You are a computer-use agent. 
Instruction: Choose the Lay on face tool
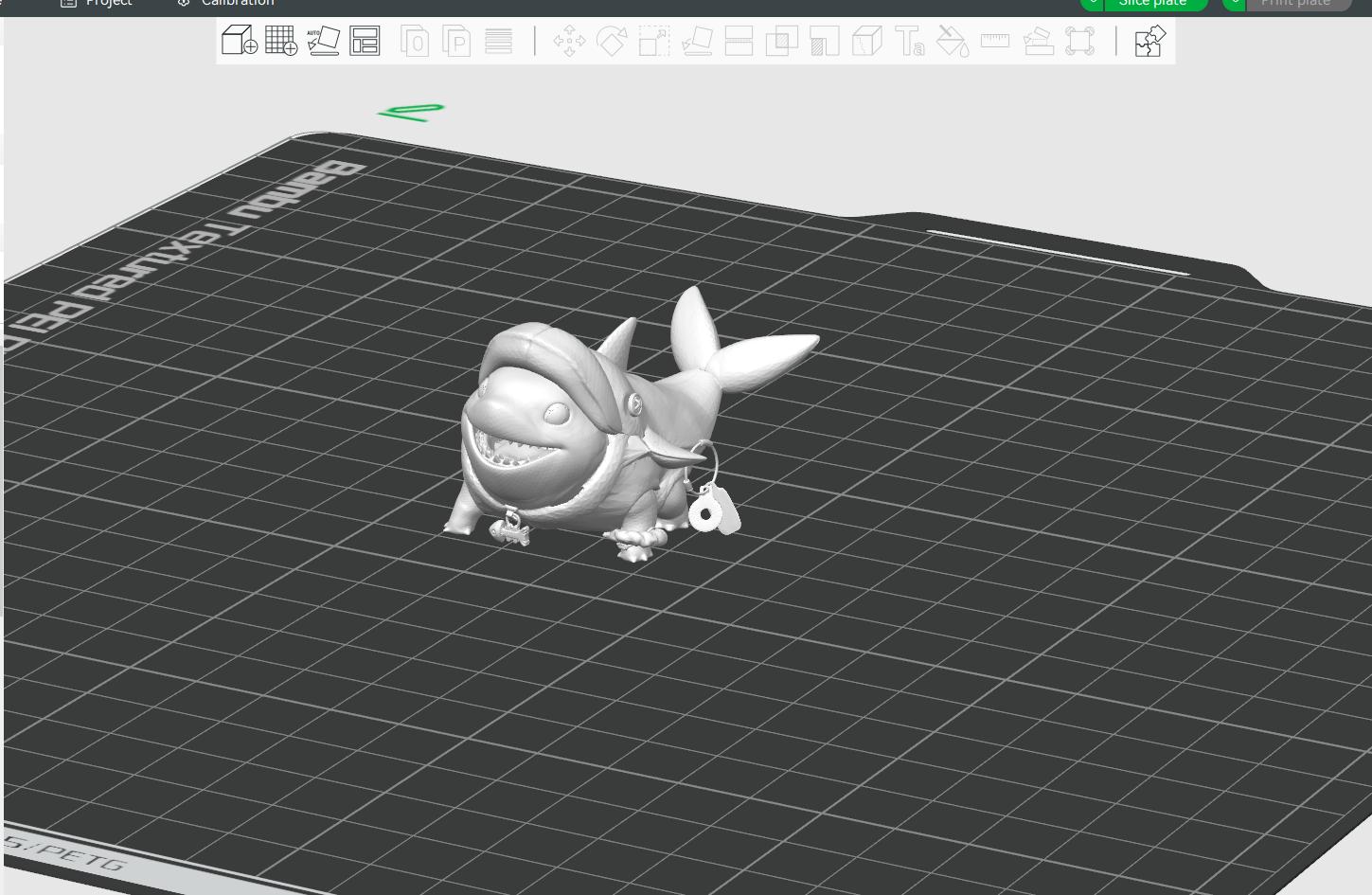tap(697, 41)
